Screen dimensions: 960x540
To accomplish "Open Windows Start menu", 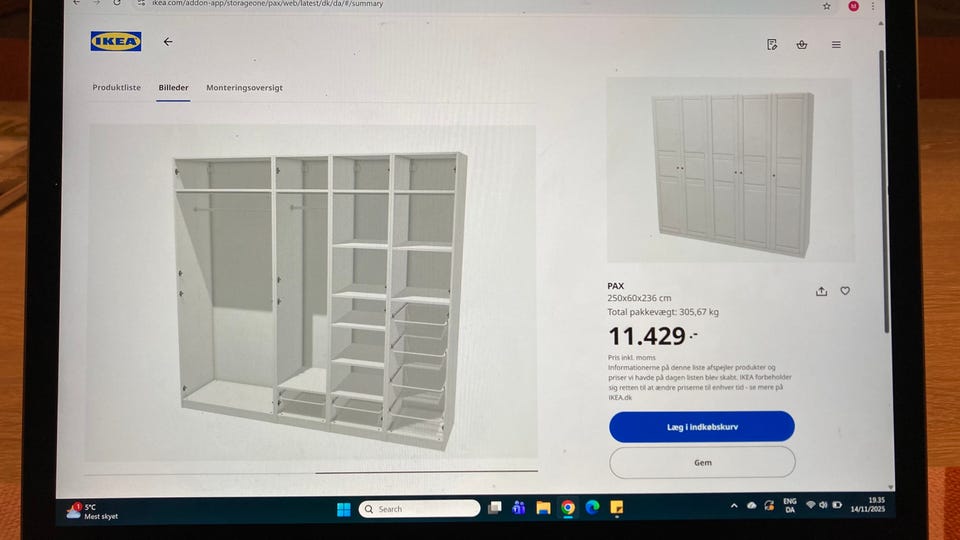I will 343,509.
